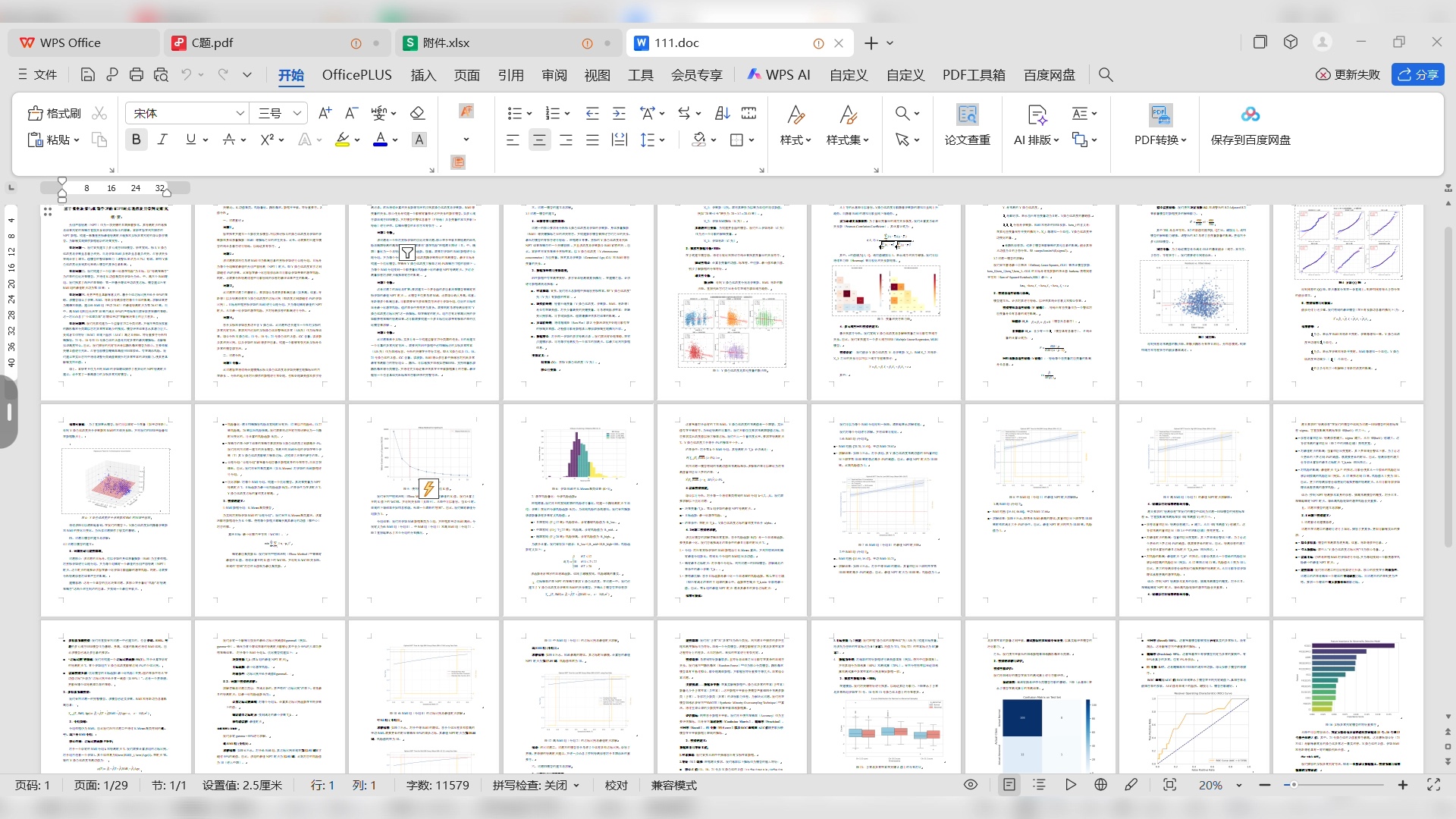Click the fit-to-page icon in status bar
1456x819 pixels.
click(1169, 785)
